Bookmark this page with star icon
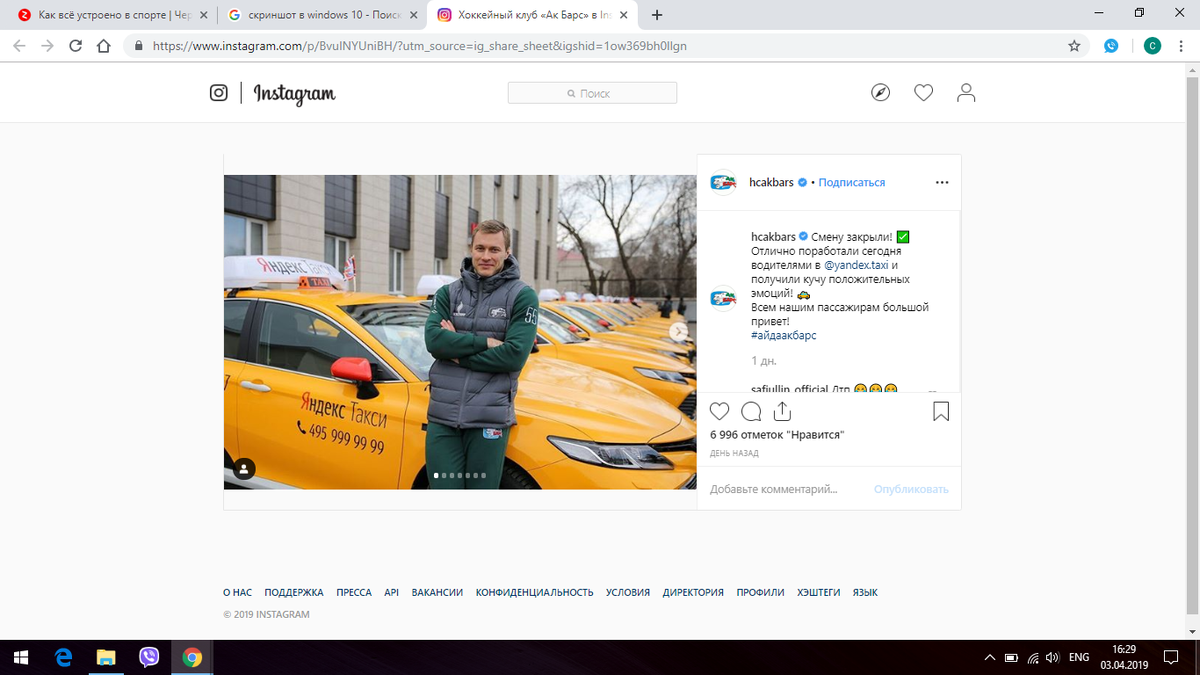 coord(1074,46)
